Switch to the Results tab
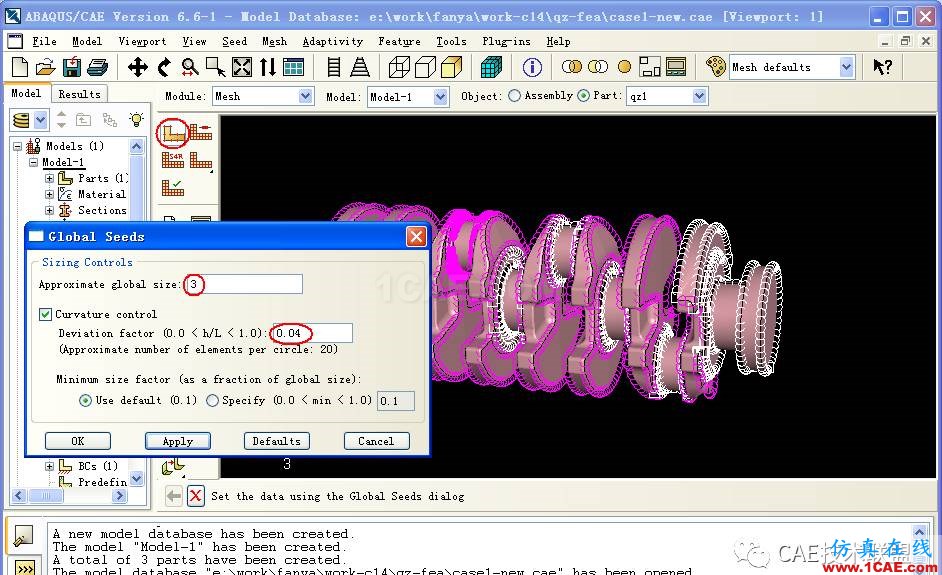Screen dimensions: 942x575 pos(79,94)
